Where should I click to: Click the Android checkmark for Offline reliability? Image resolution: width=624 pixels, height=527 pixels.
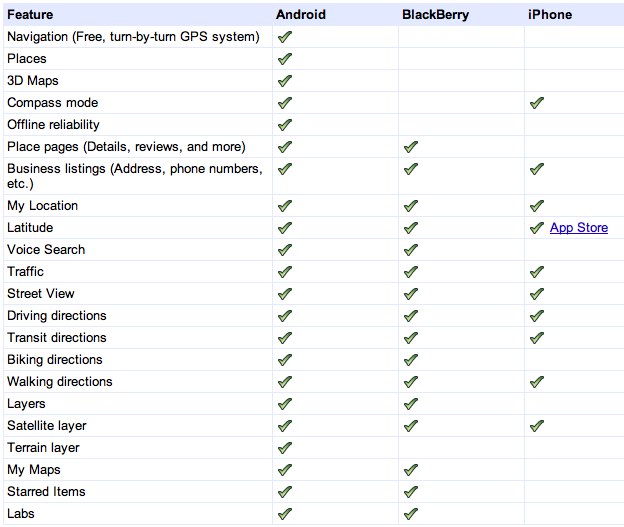click(285, 125)
